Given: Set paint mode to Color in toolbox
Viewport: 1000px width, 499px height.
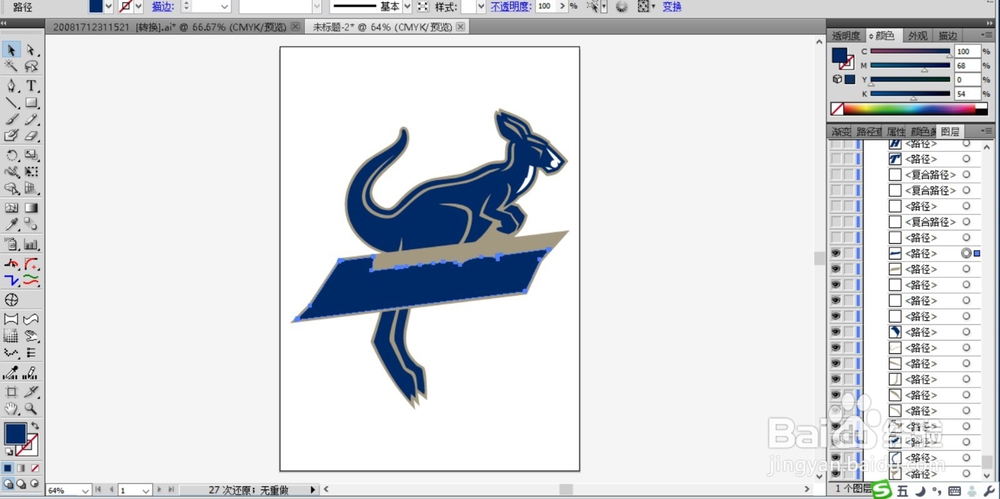Looking at the screenshot, I should 8,468.
